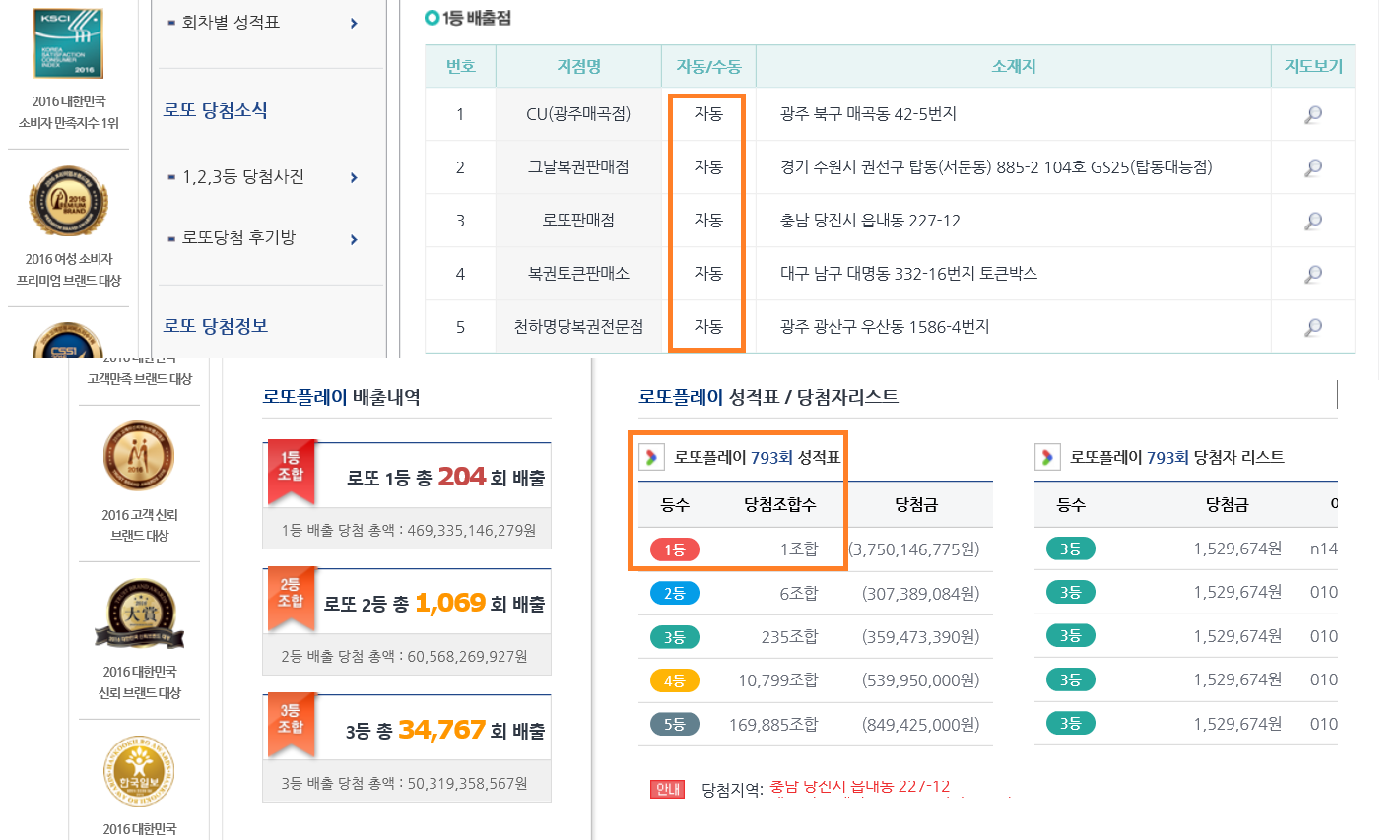This screenshot has height=840, width=1400.
Task: Select the blue 2등 rank badge
Action: (x=675, y=594)
